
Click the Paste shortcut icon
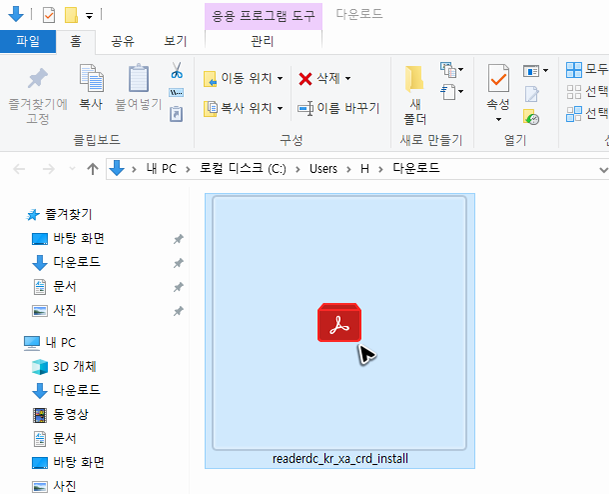click(x=176, y=114)
